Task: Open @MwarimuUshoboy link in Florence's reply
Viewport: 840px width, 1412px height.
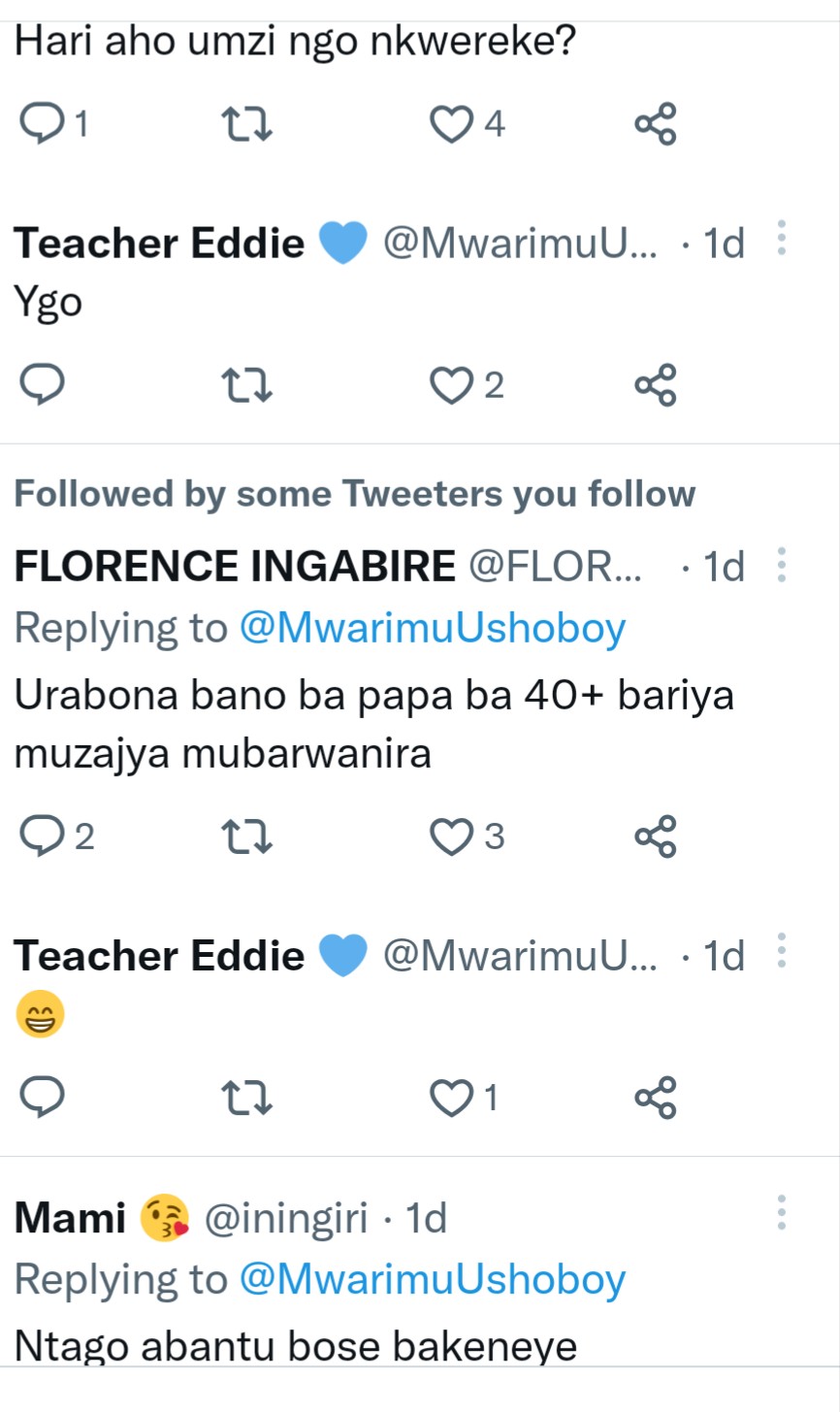Action: pos(432,629)
